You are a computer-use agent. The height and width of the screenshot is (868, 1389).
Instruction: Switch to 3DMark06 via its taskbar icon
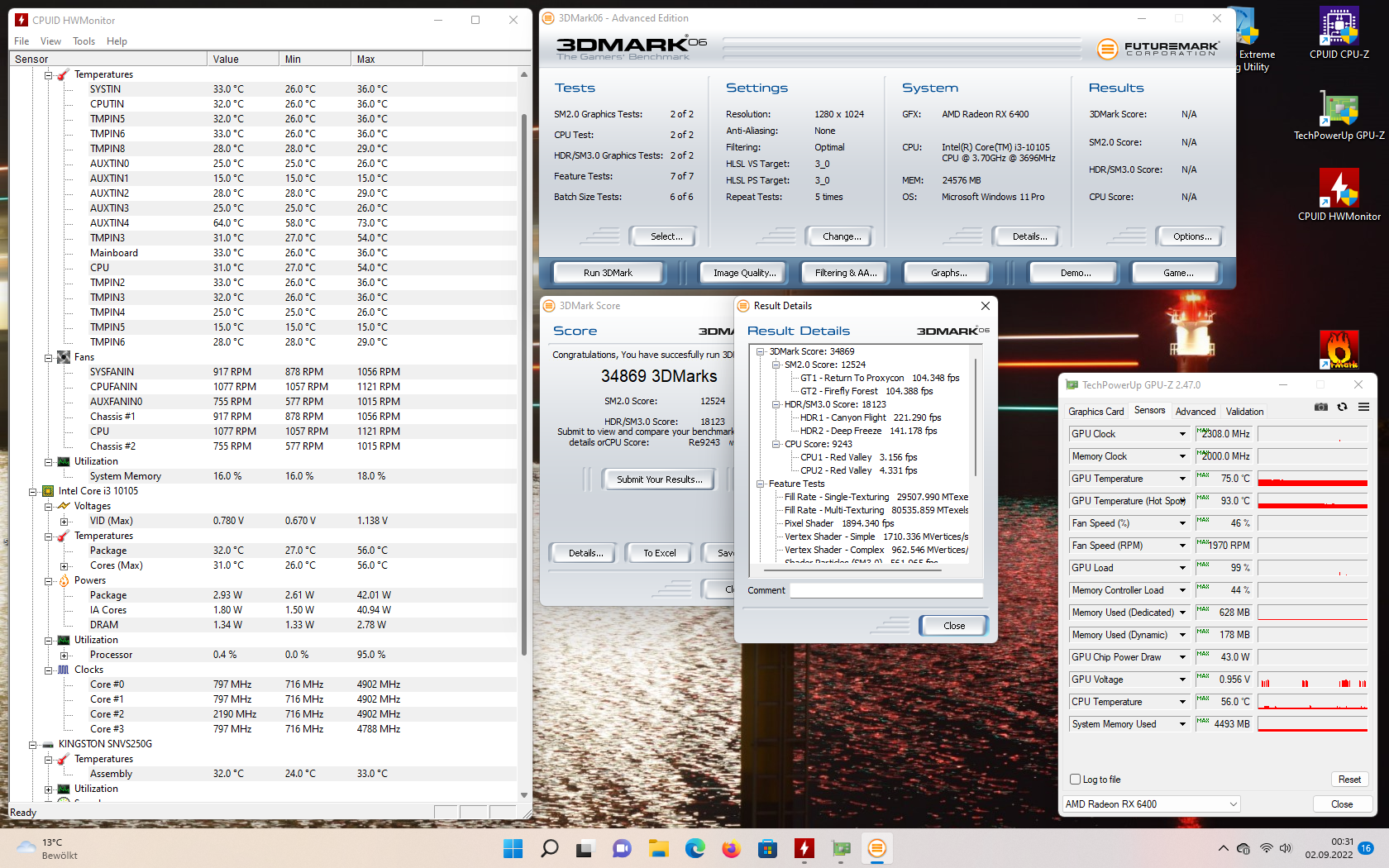click(876, 848)
